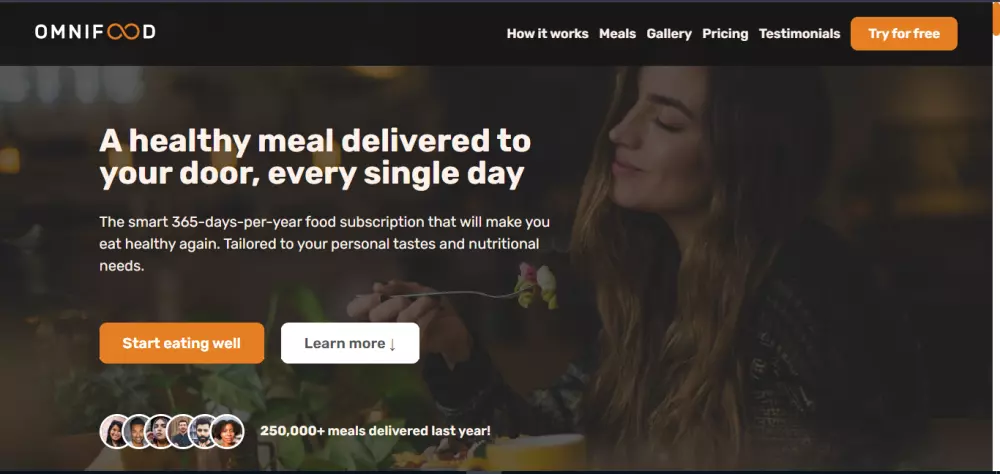Click the Omnifood logo in the header
Screen dimensions: 1000x474
[95, 32]
